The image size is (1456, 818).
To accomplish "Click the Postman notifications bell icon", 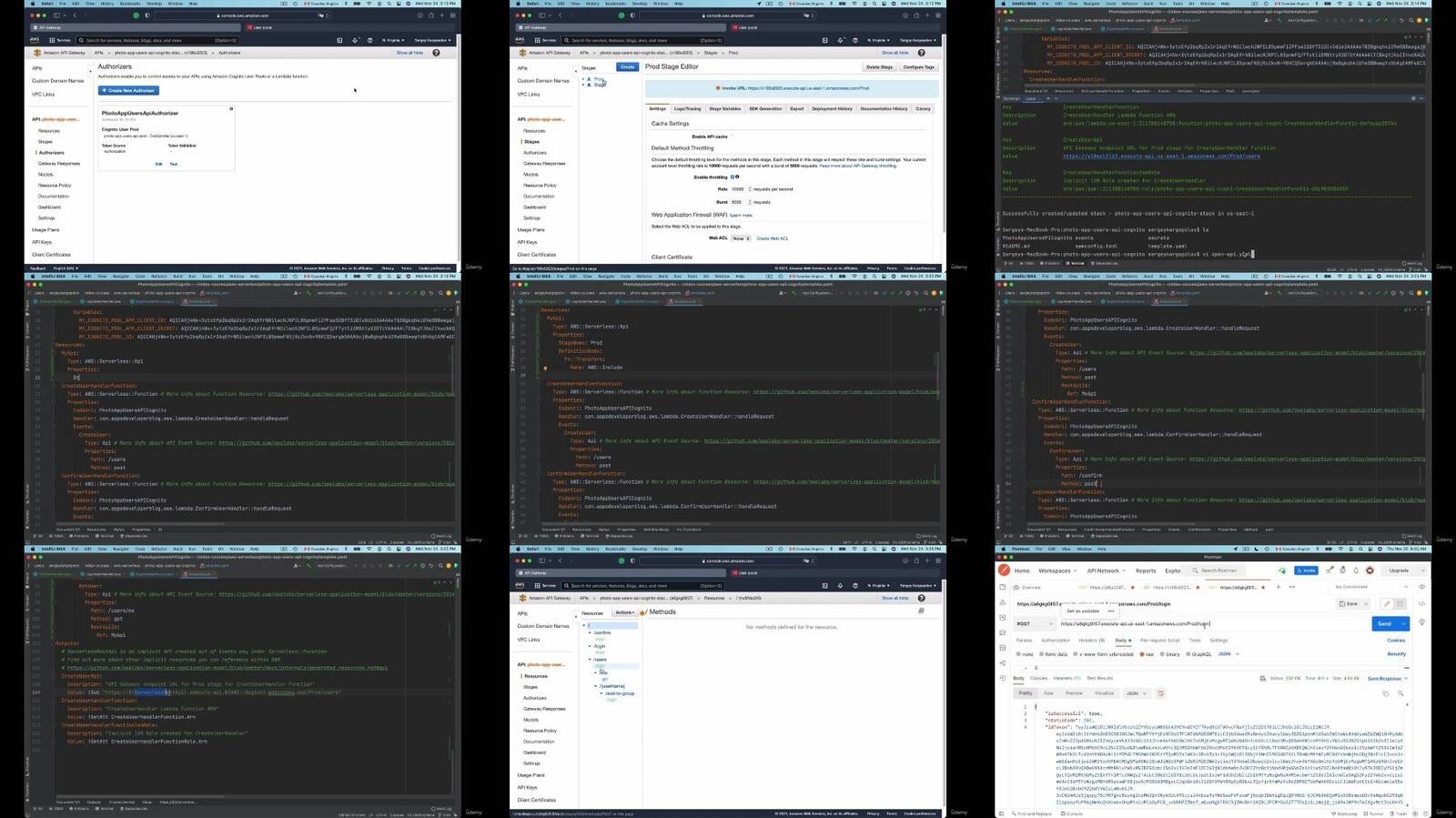I will (x=1356, y=571).
